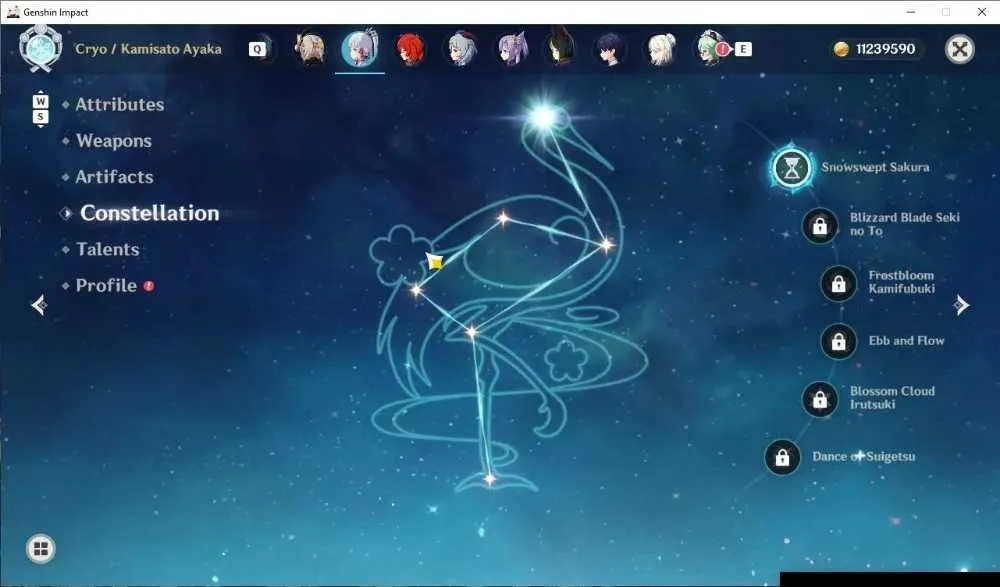Click the Dance of Suigetsu lock icon
This screenshot has width=1000, height=587.
(783, 457)
